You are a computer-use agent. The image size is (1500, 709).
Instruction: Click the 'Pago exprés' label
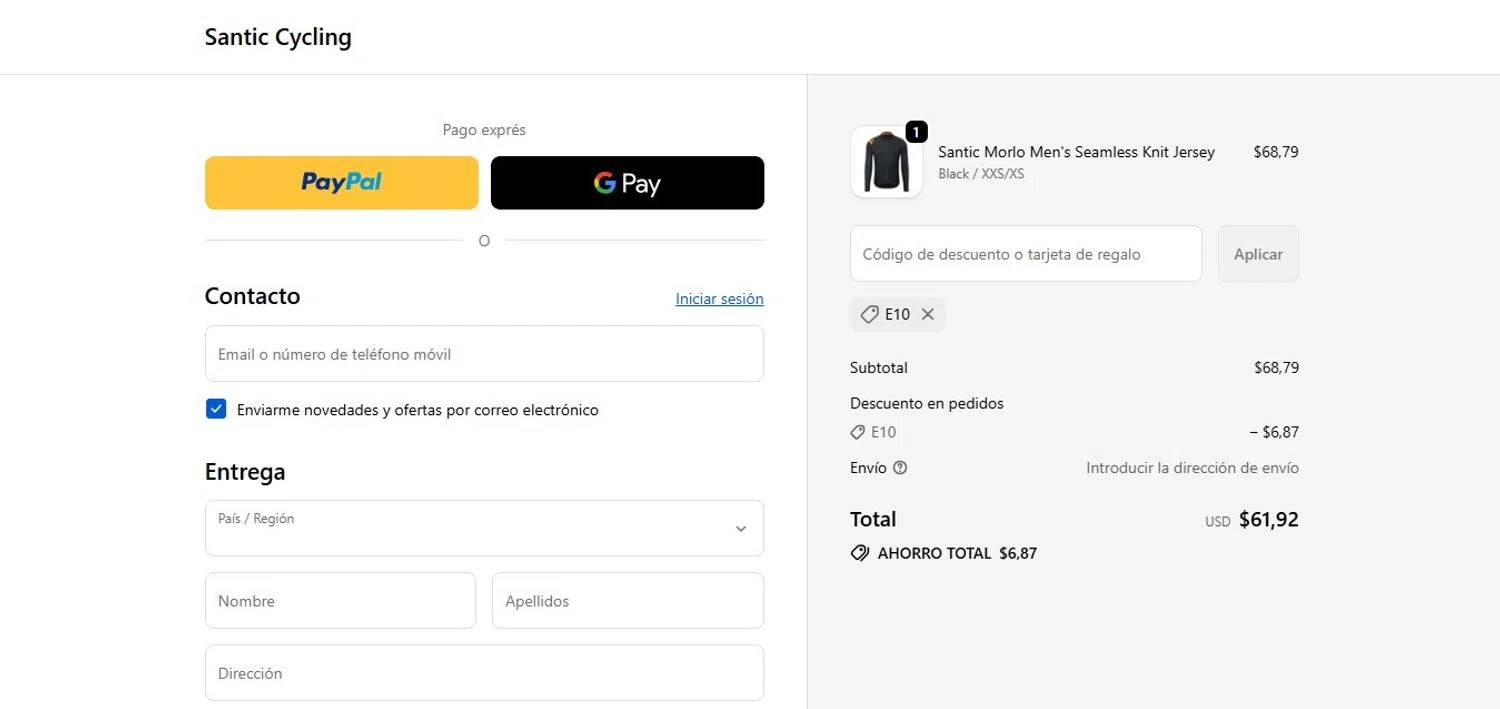484,130
